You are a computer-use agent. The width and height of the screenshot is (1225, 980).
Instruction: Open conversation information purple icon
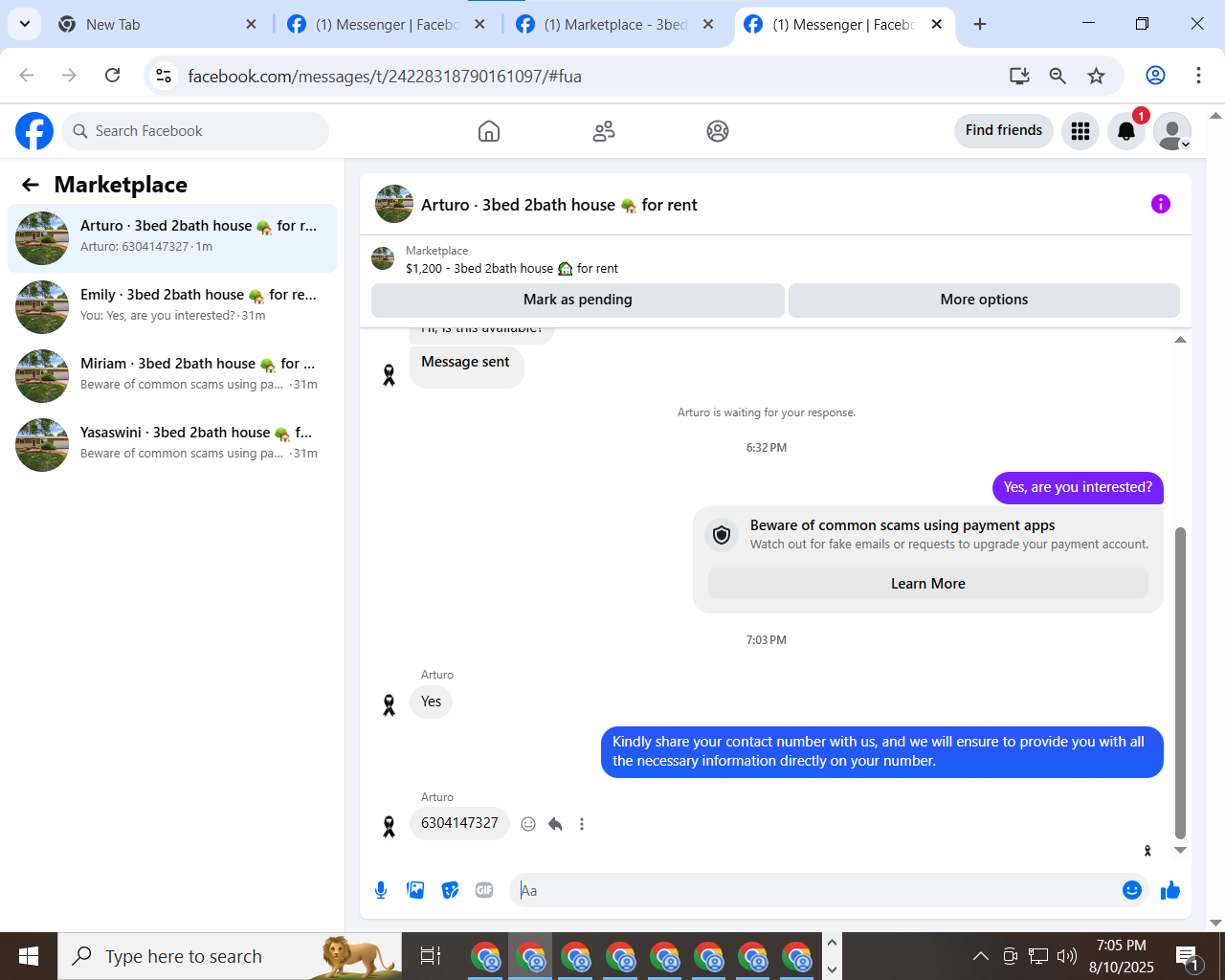[x=1161, y=204]
